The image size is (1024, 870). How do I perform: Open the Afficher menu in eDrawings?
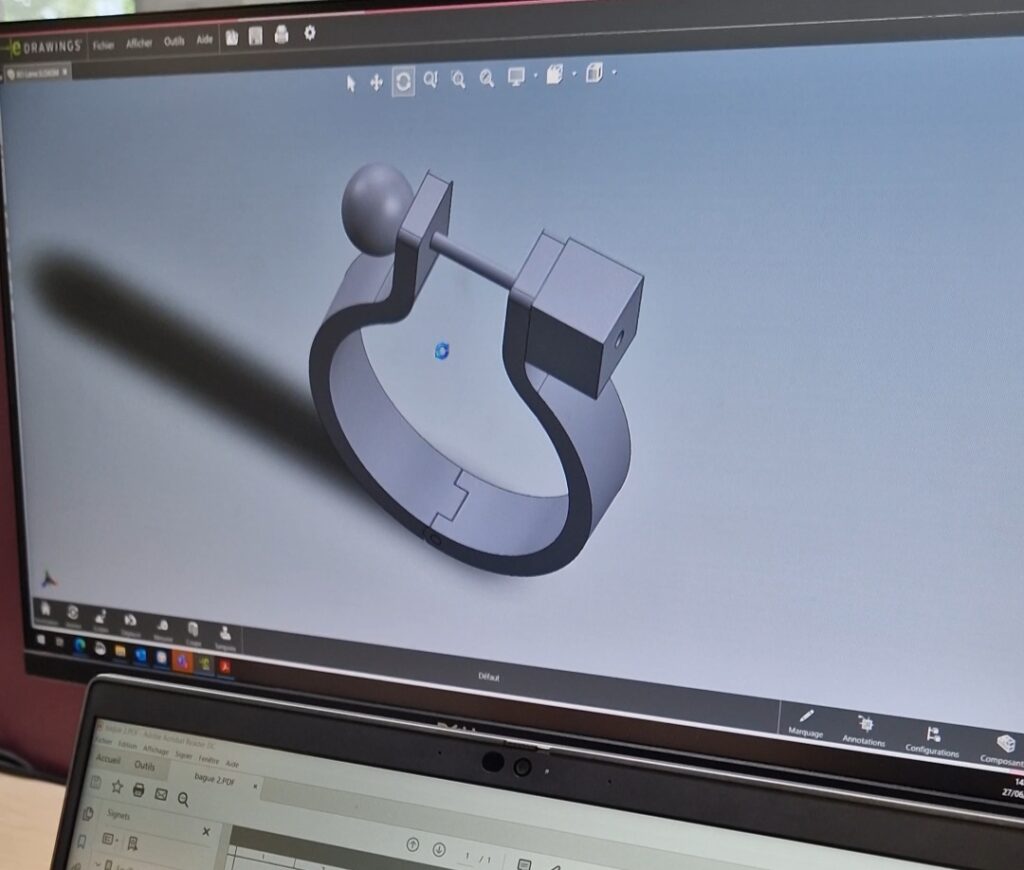(x=138, y=43)
